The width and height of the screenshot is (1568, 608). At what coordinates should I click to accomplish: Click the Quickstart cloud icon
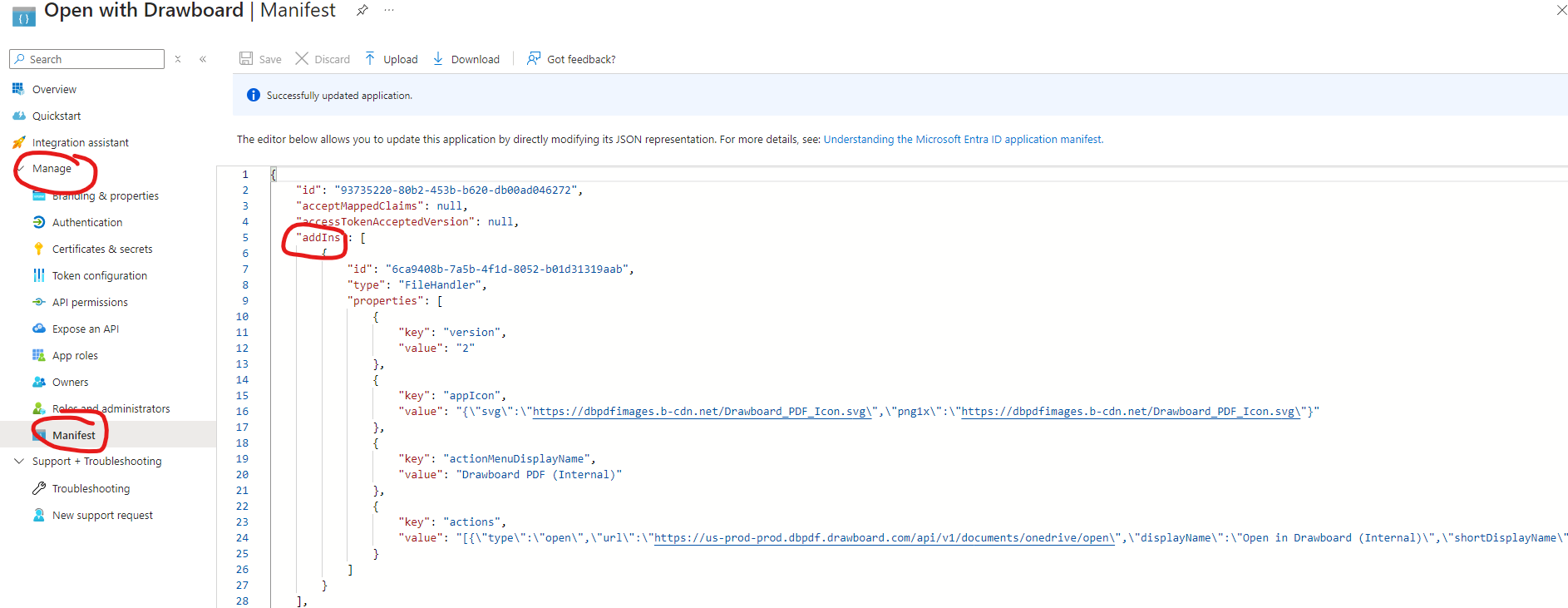coord(18,116)
